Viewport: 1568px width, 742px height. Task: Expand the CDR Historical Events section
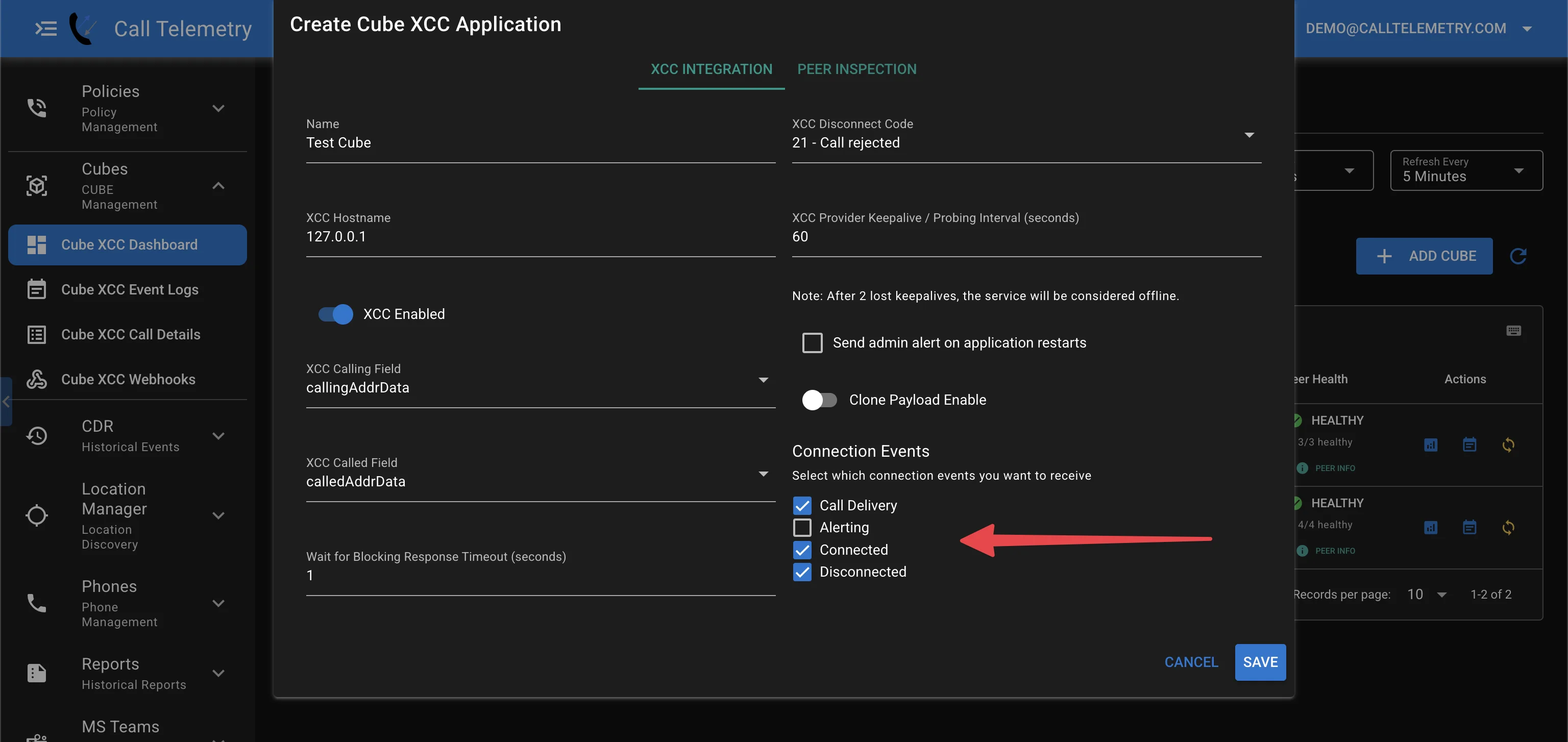(x=218, y=436)
